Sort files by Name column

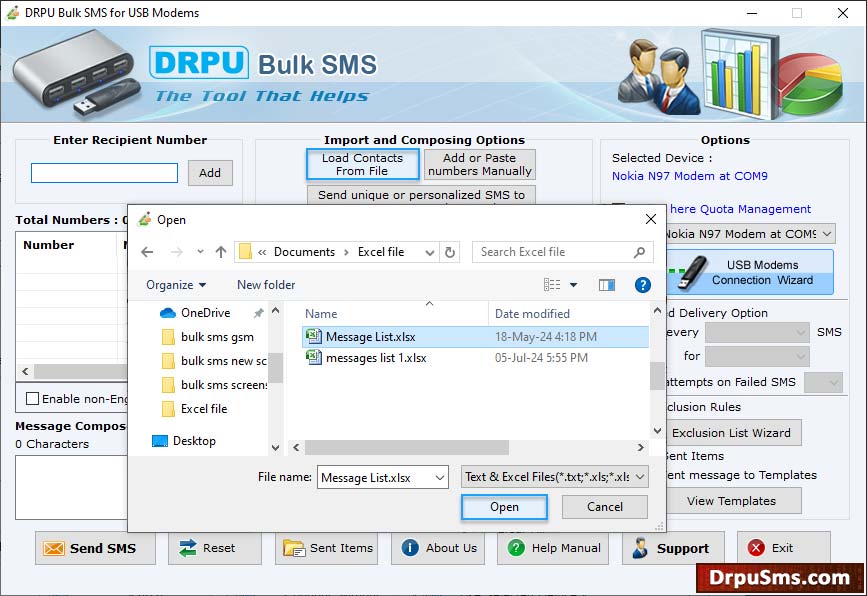pos(321,313)
